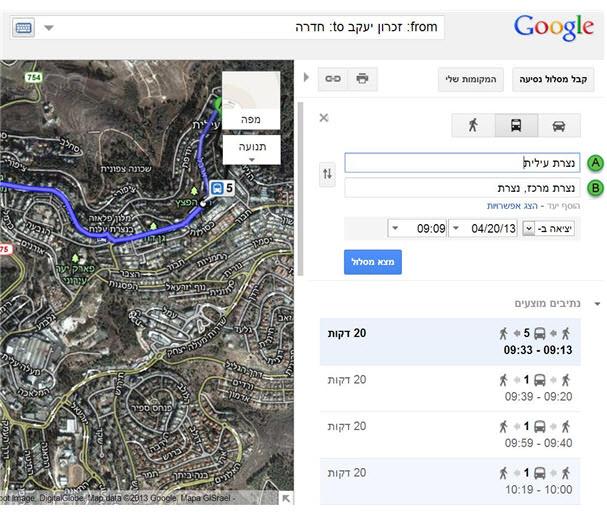Click 'הוסף יעד' (add destination) link

coord(563,206)
